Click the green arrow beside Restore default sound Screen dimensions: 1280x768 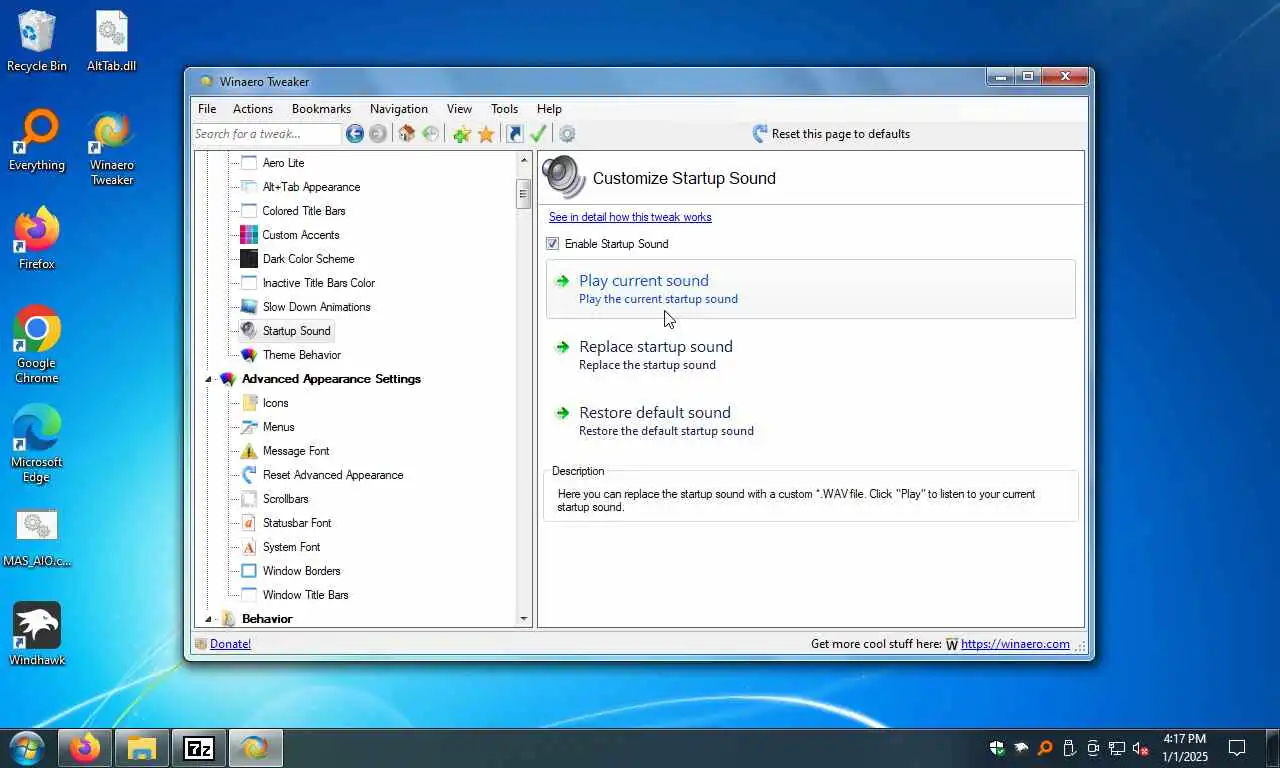(562, 413)
